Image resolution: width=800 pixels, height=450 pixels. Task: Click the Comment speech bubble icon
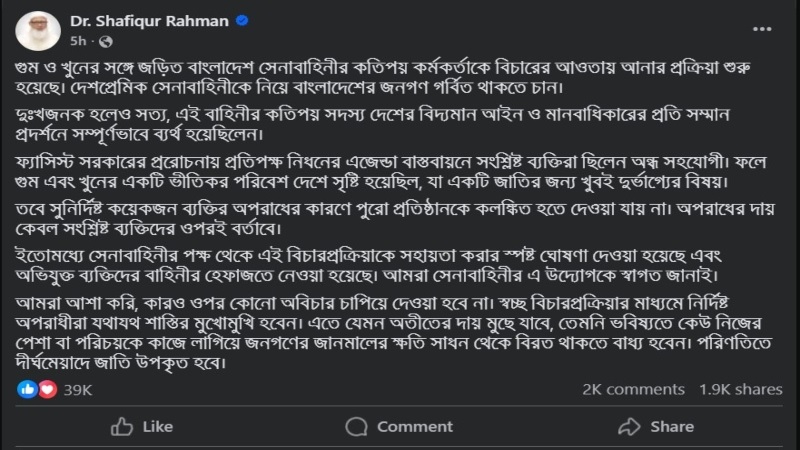coord(359,427)
